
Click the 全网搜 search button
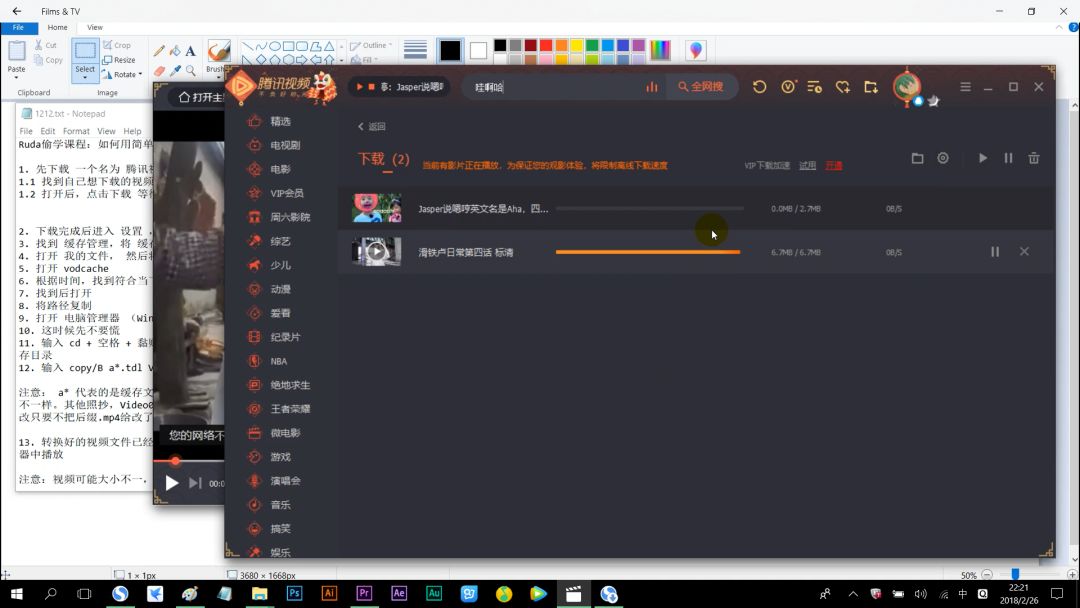coord(701,87)
